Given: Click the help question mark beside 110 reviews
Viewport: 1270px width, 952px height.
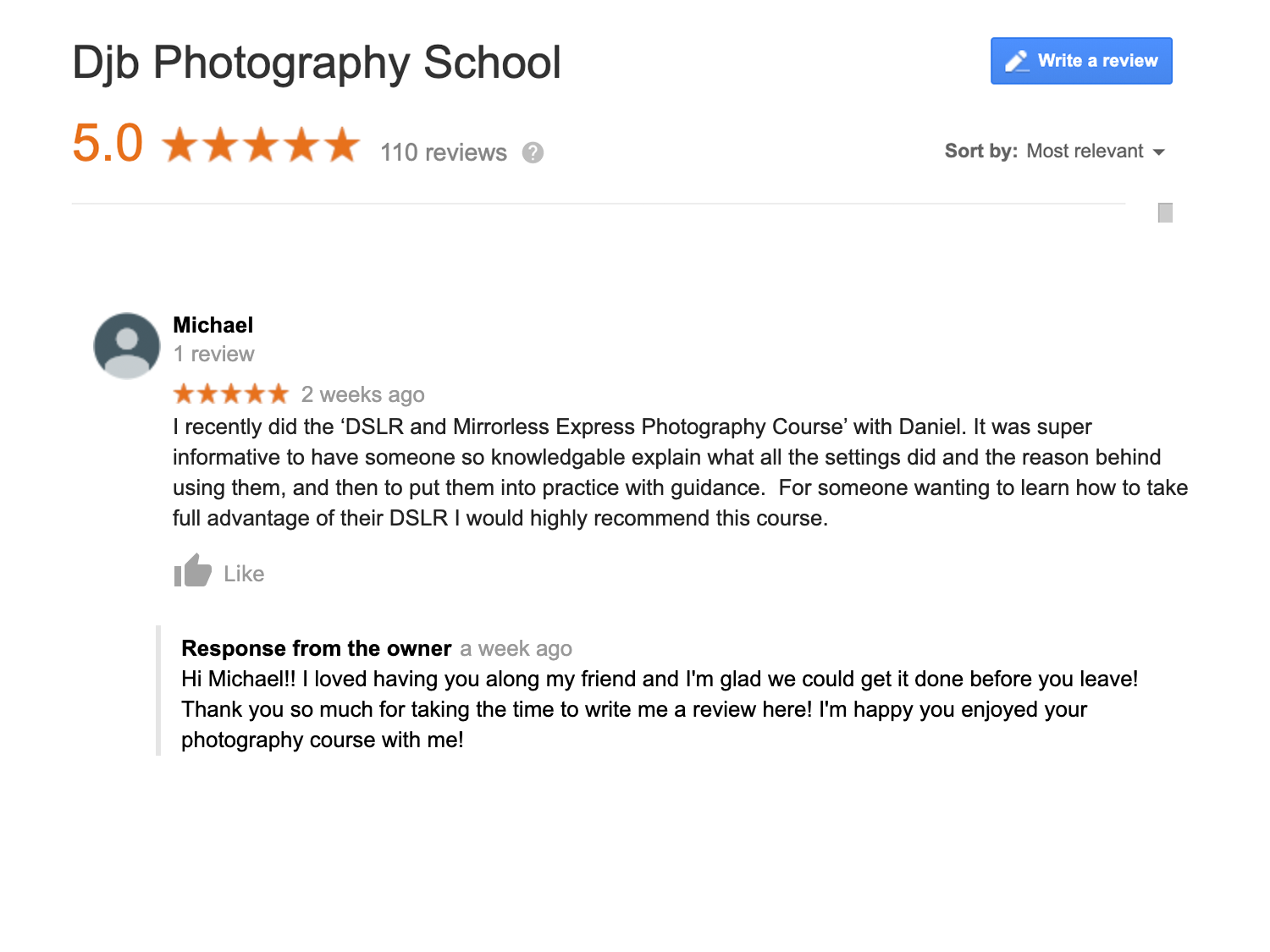Looking at the screenshot, I should tap(533, 152).
